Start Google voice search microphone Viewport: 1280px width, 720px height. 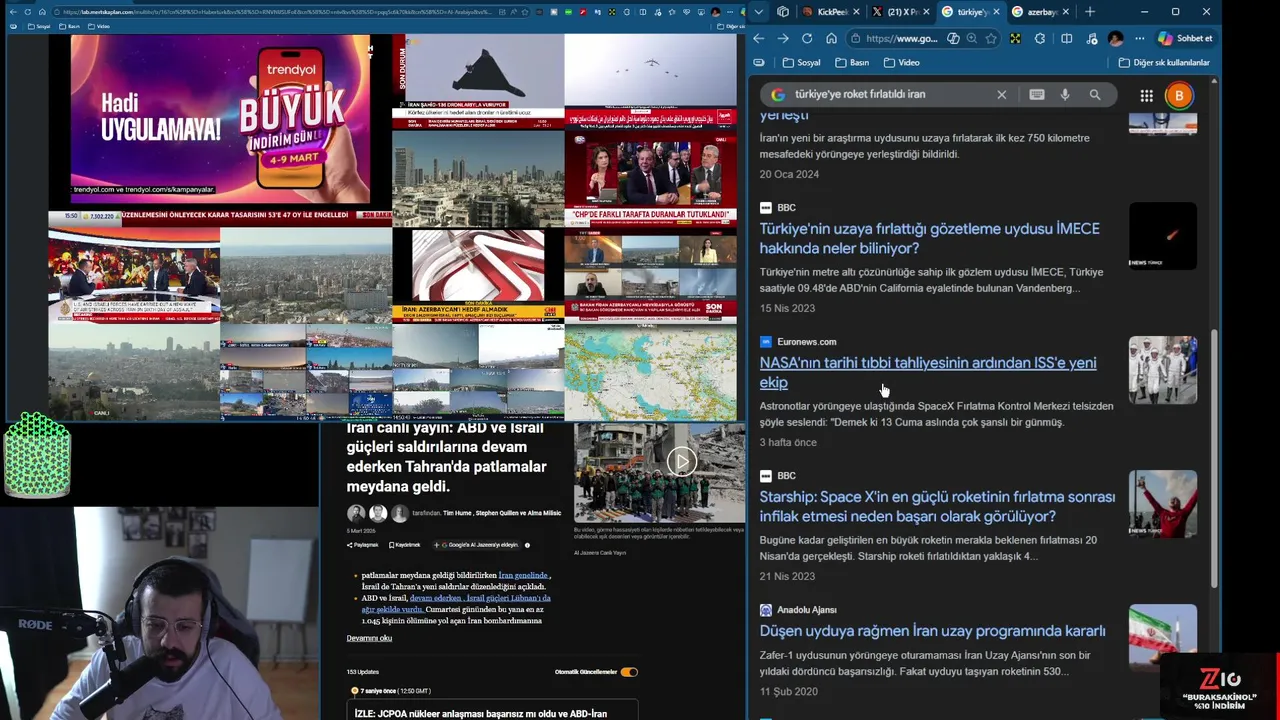click(1065, 94)
